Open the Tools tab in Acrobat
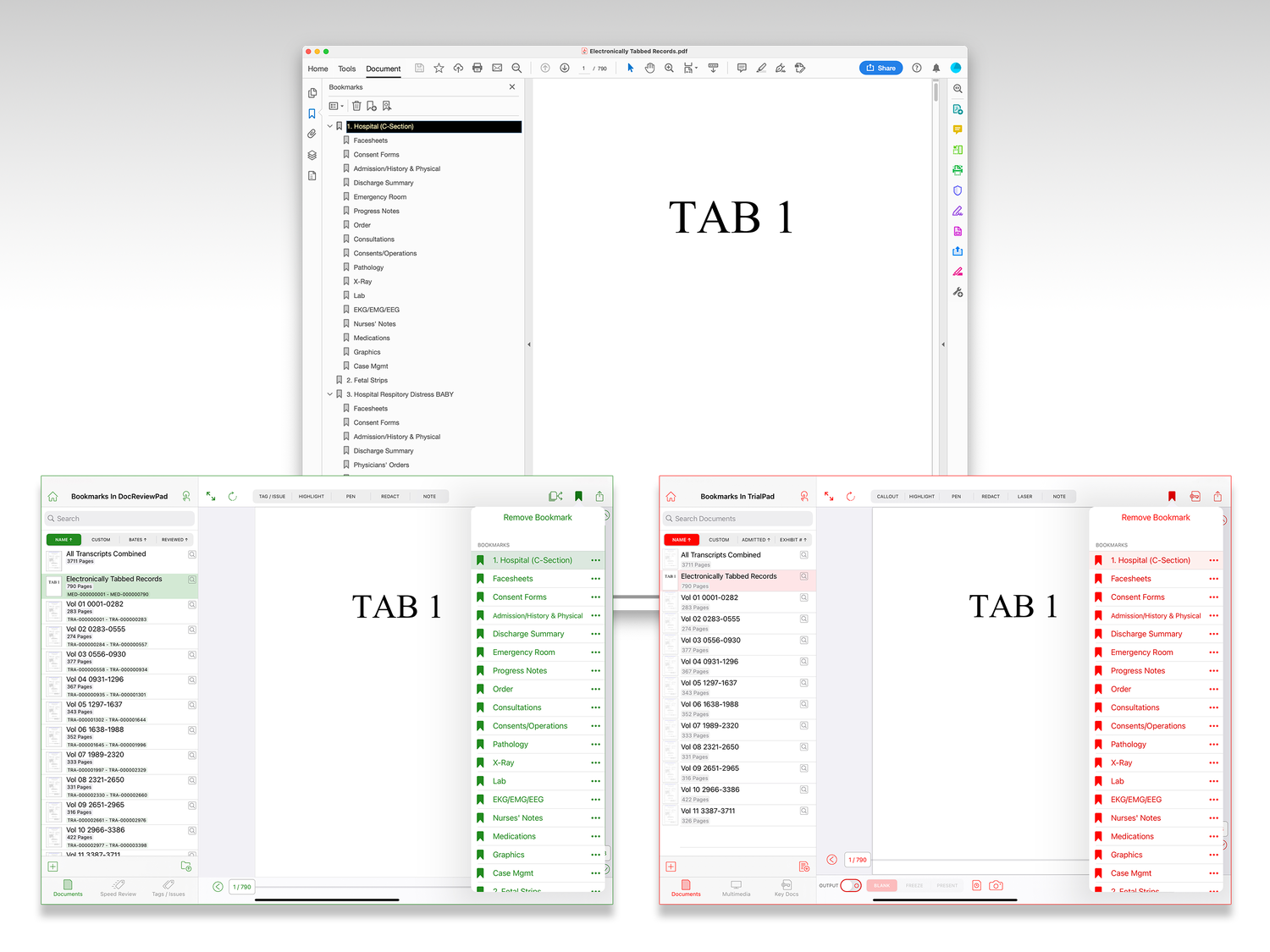This screenshot has width=1270, height=952. point(347,69)
